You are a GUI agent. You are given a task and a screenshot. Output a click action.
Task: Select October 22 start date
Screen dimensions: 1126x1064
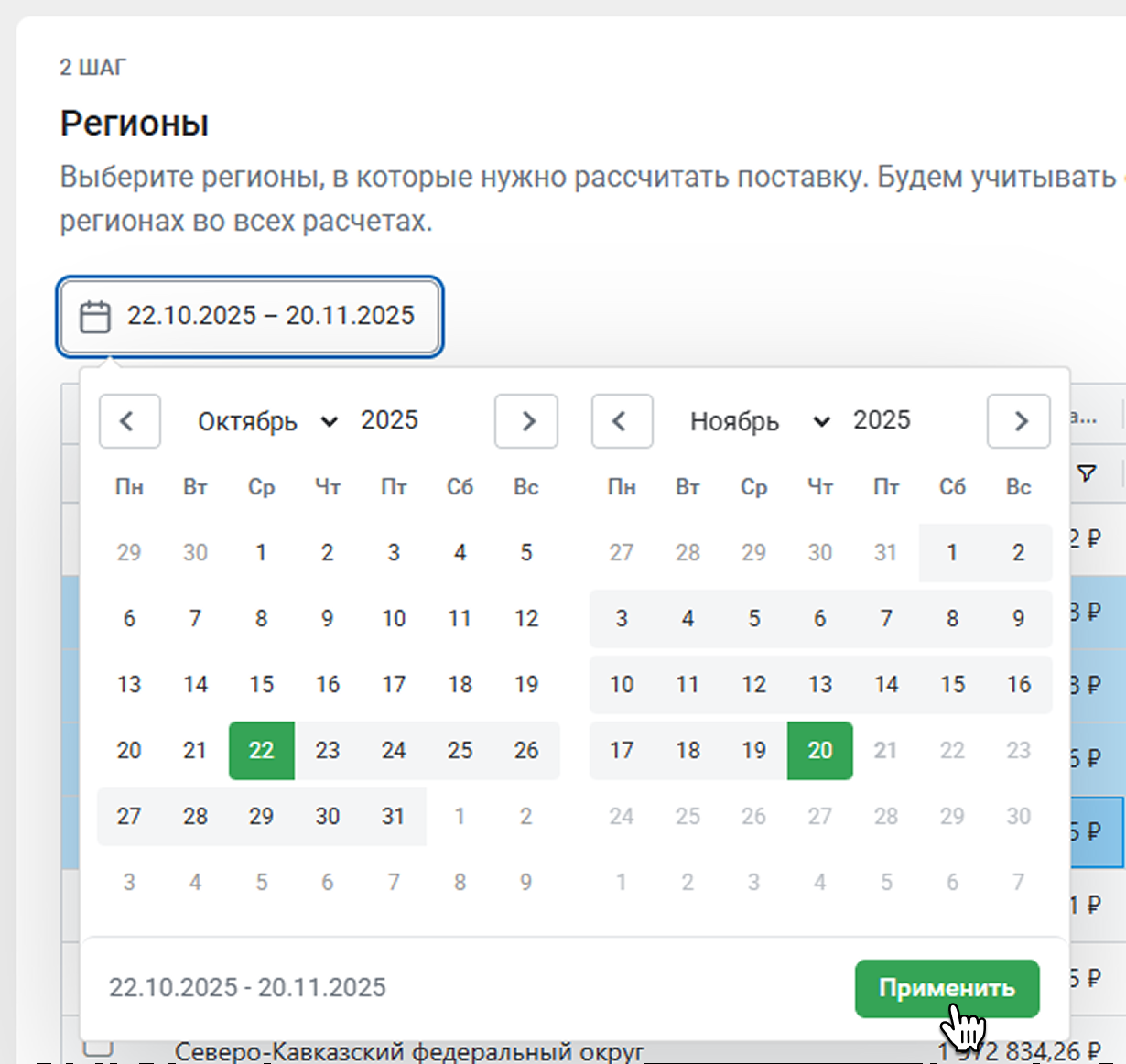[261, 751]
